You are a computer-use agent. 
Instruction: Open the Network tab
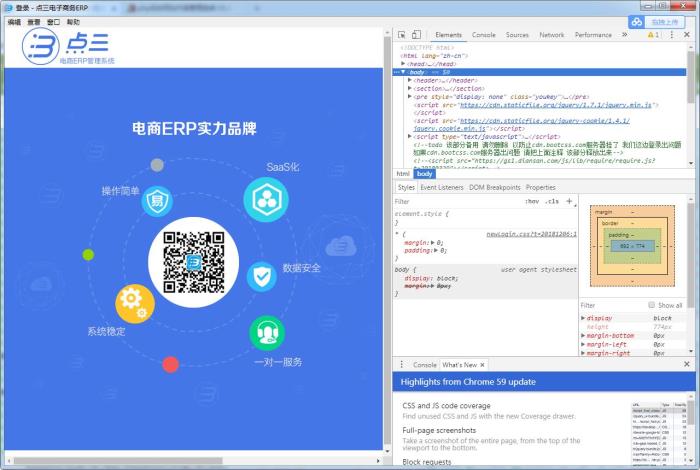click(551, 35)
